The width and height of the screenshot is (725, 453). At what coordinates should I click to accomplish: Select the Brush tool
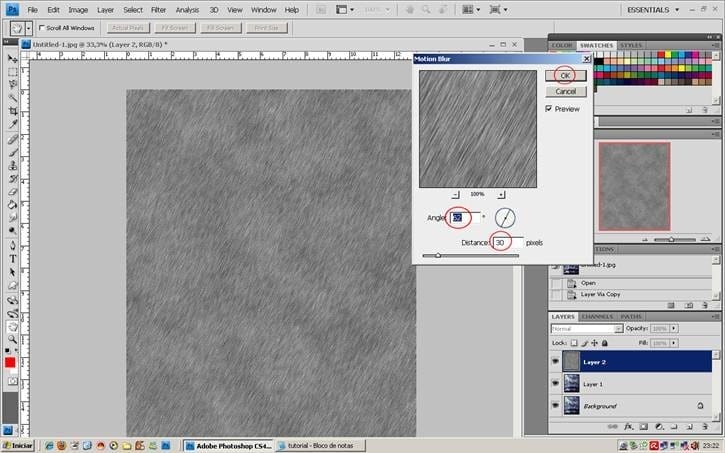tap(12, 153)
